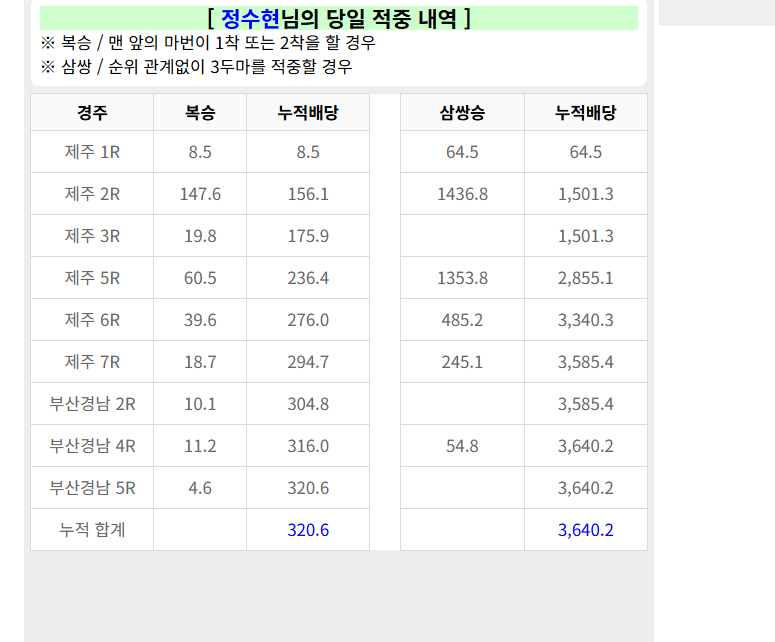775x642 pixels.
Task: Click the 복승 value 18.7 for 제주 7R
Action: [200, 362]
